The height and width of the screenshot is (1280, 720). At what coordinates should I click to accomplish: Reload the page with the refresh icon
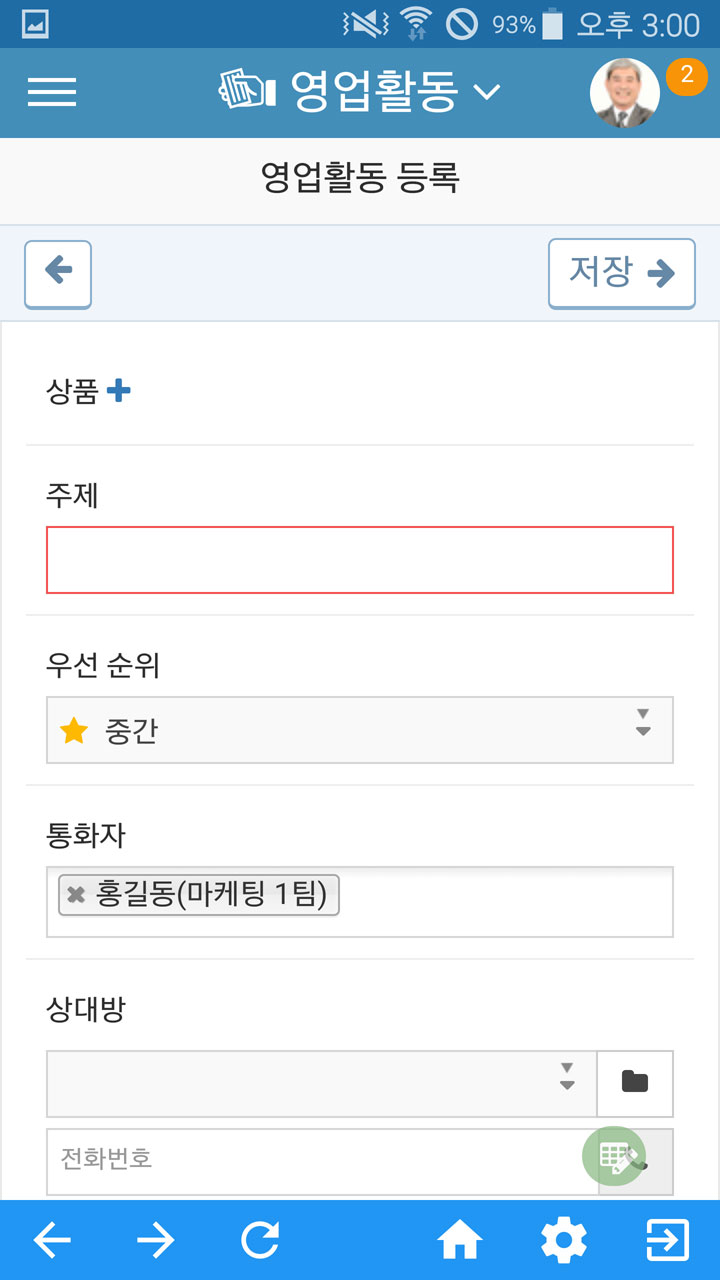[x=260, y=1241]
